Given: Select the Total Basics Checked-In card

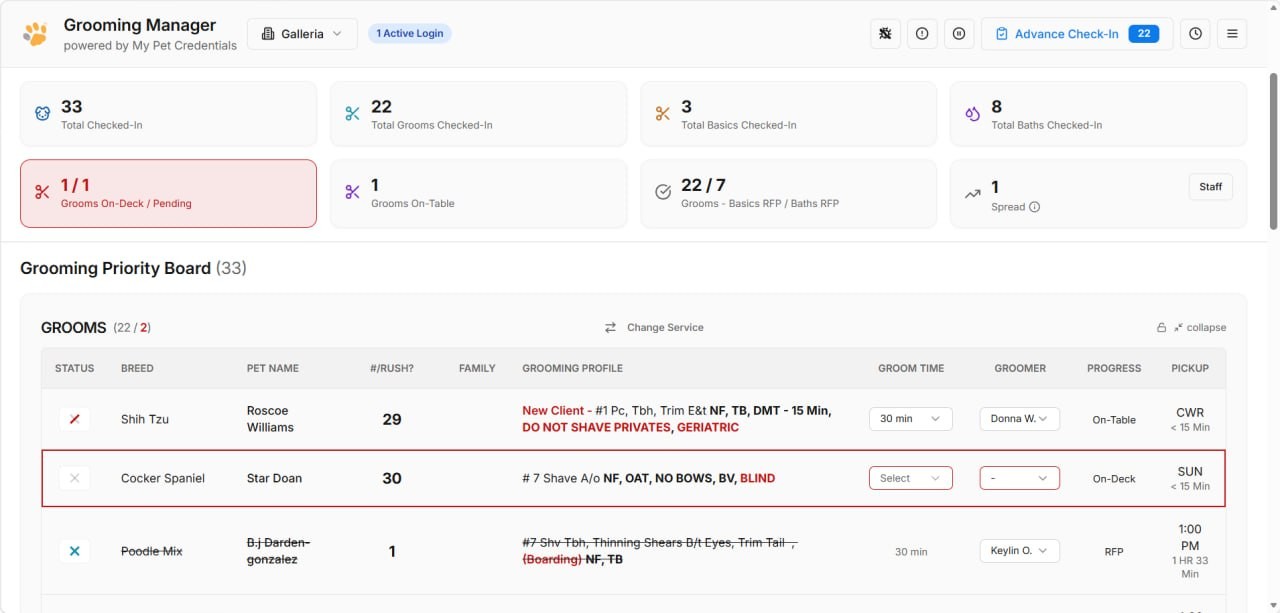Looking at the screenshot, I should tap(788, 115).
